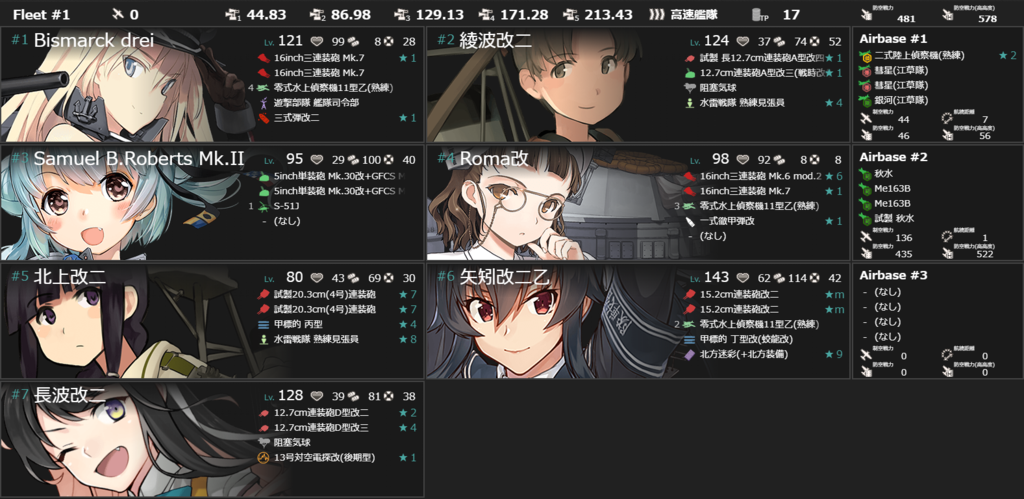Click the purple camouflage icon beside 北方迷彩(+北方装備)
The image size is (1024, 499).
click(690, 354)
